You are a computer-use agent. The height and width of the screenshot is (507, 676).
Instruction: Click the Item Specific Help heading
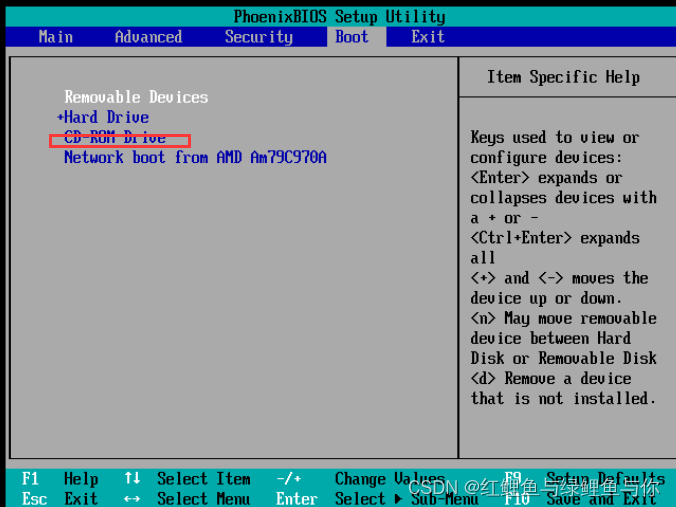[563, 77]
